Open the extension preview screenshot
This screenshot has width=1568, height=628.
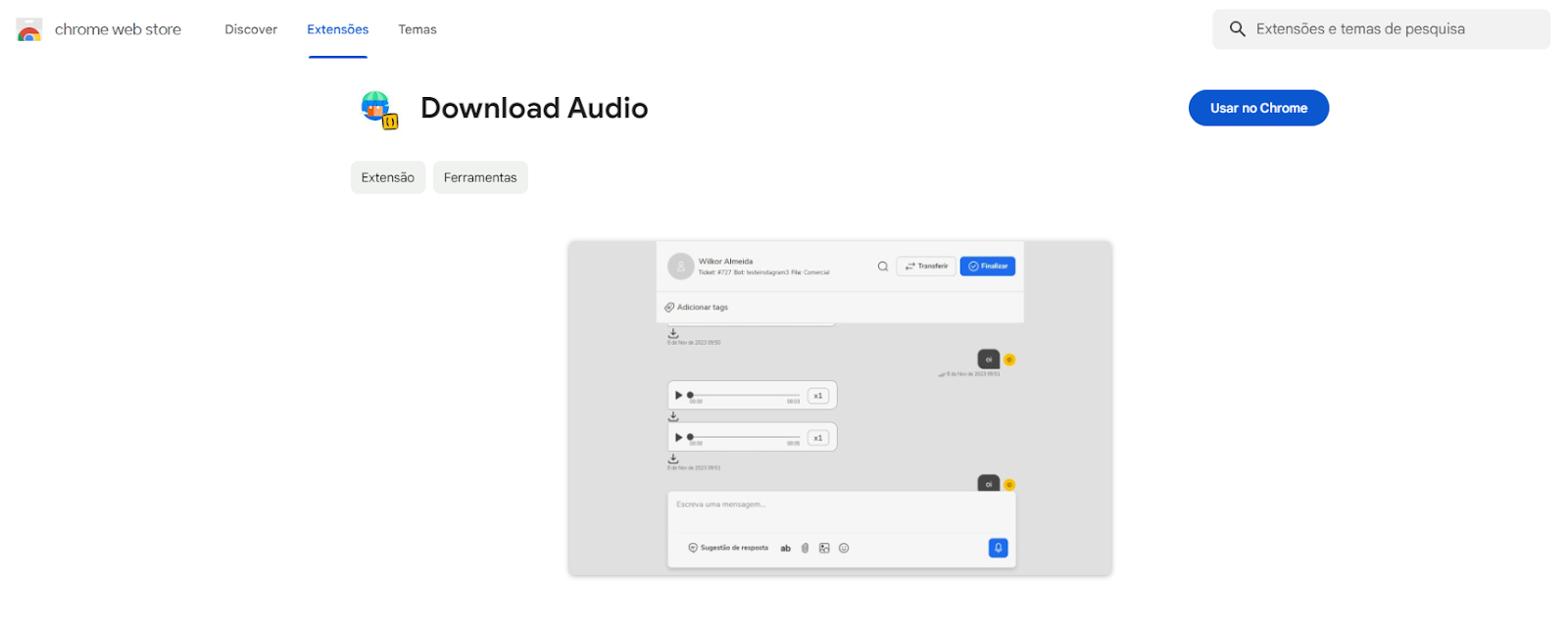click(840, 408)
